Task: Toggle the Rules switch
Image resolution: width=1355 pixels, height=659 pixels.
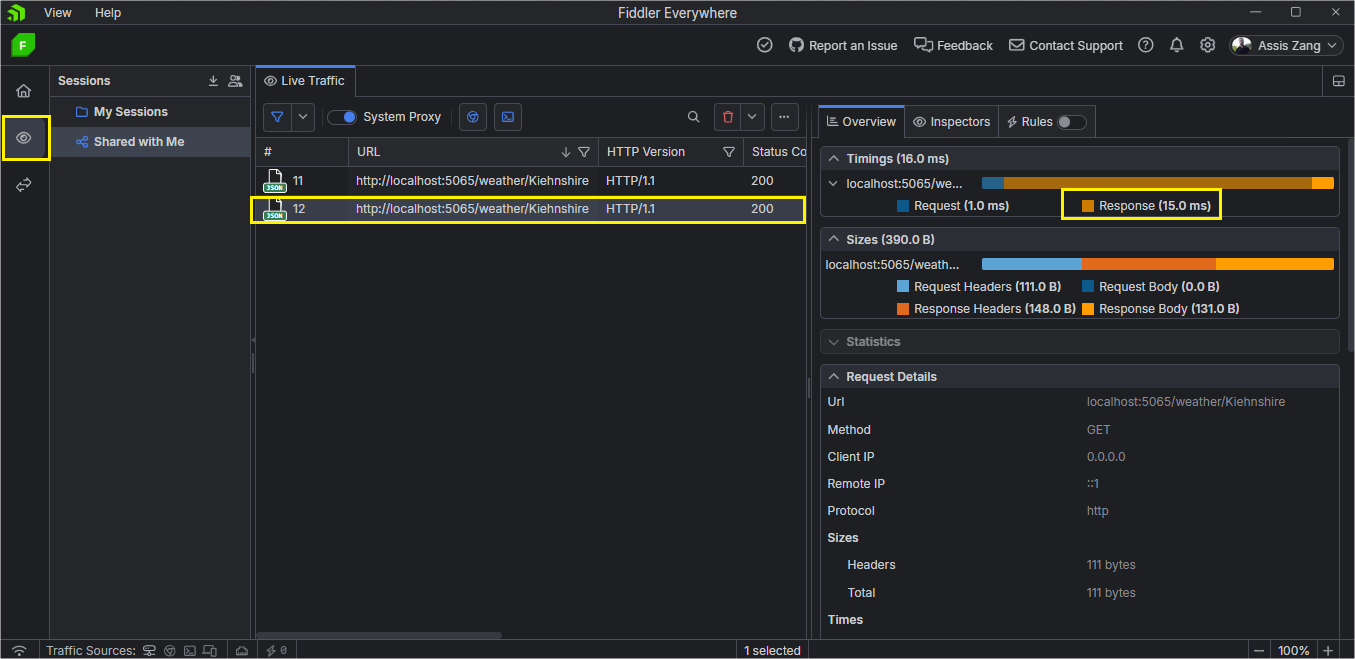Action: pyautogui.click(x=1071, y=122)
